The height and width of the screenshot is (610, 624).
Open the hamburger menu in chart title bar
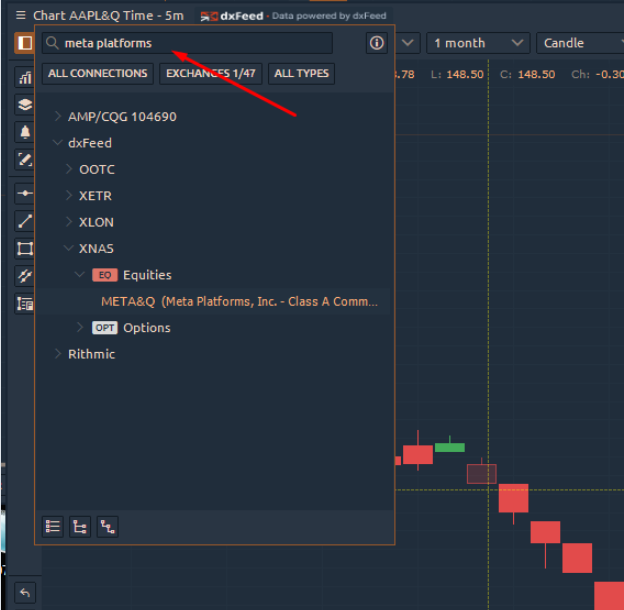(x=21, y=16)
